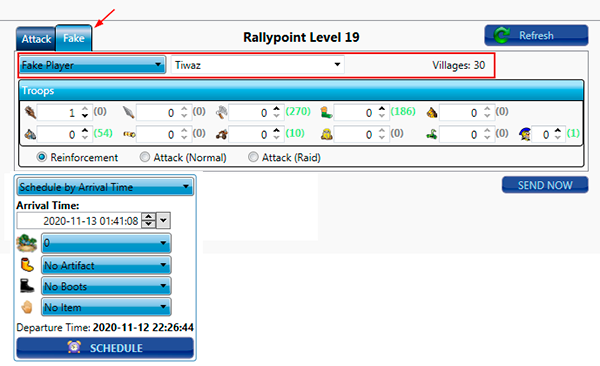Select the Attack (Normal) radio option
600x366 pixels.
click(183, 157)
